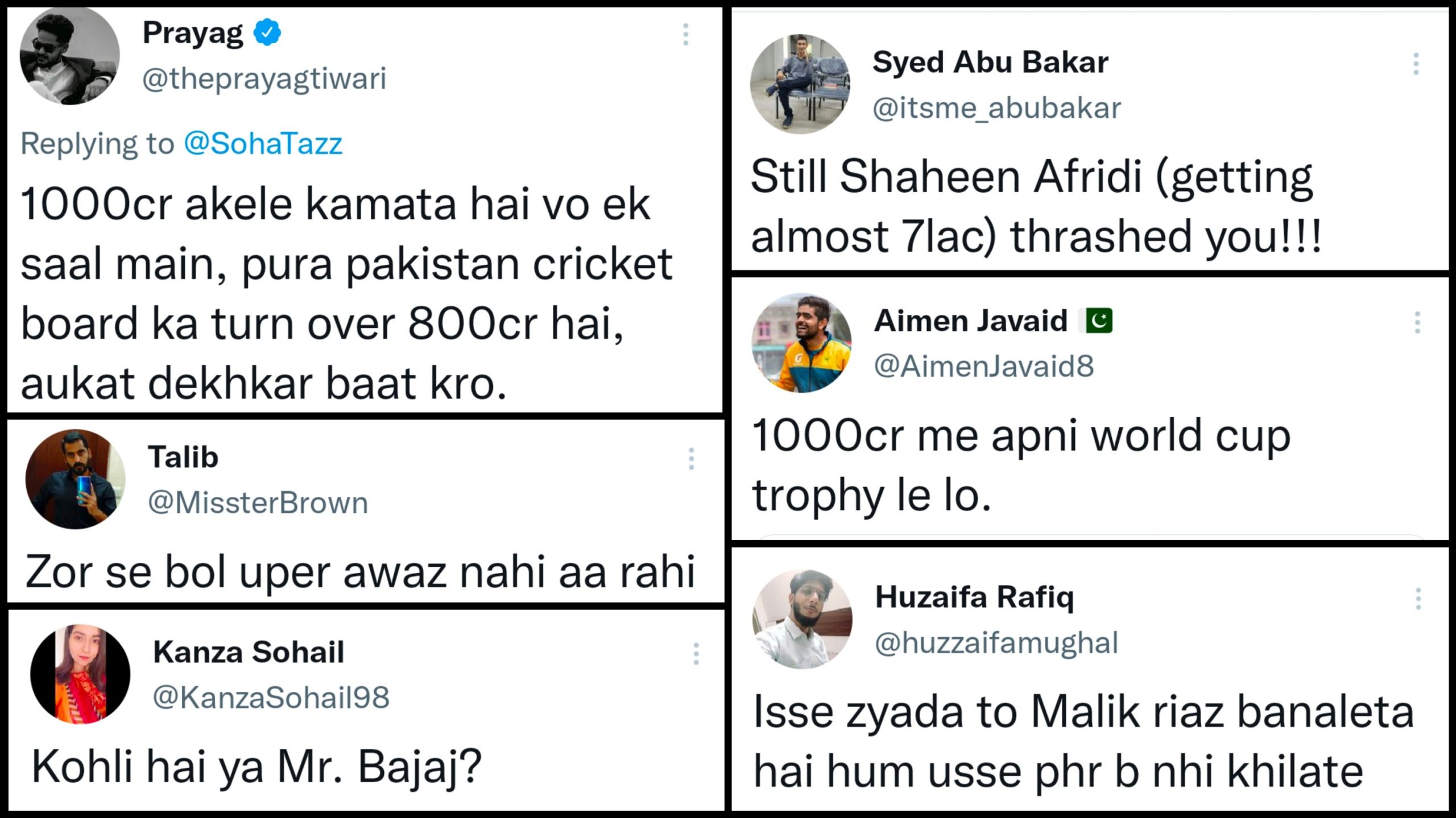Open three-dot menu on Syed Abu Bakar's tweet
1456x818 pixels.
pyautogui.click(x=1416, y=64)
